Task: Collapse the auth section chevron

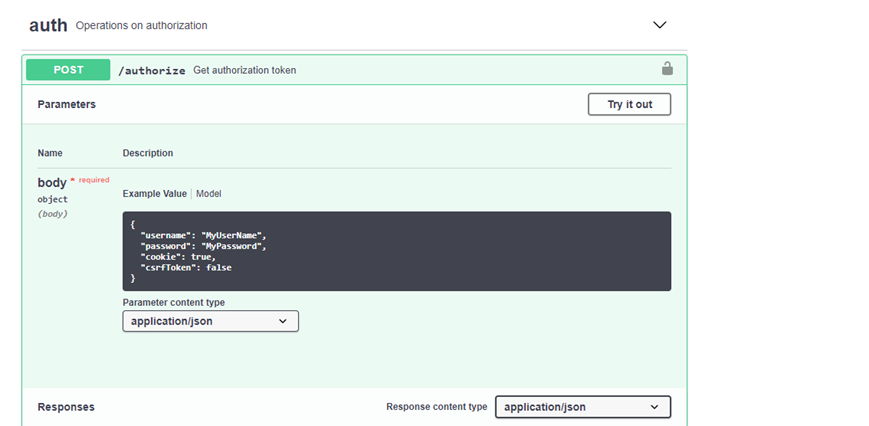Action: [x=659, y=25]
